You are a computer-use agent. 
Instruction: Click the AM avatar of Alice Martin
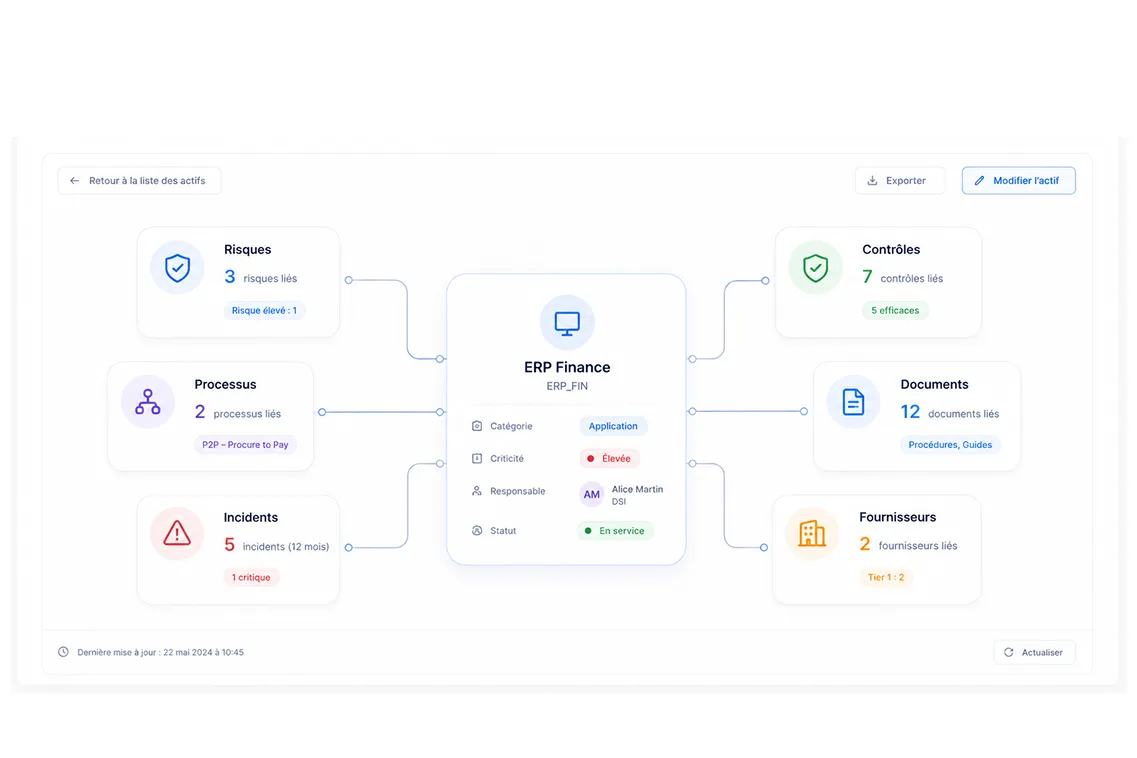coord(592,494)
